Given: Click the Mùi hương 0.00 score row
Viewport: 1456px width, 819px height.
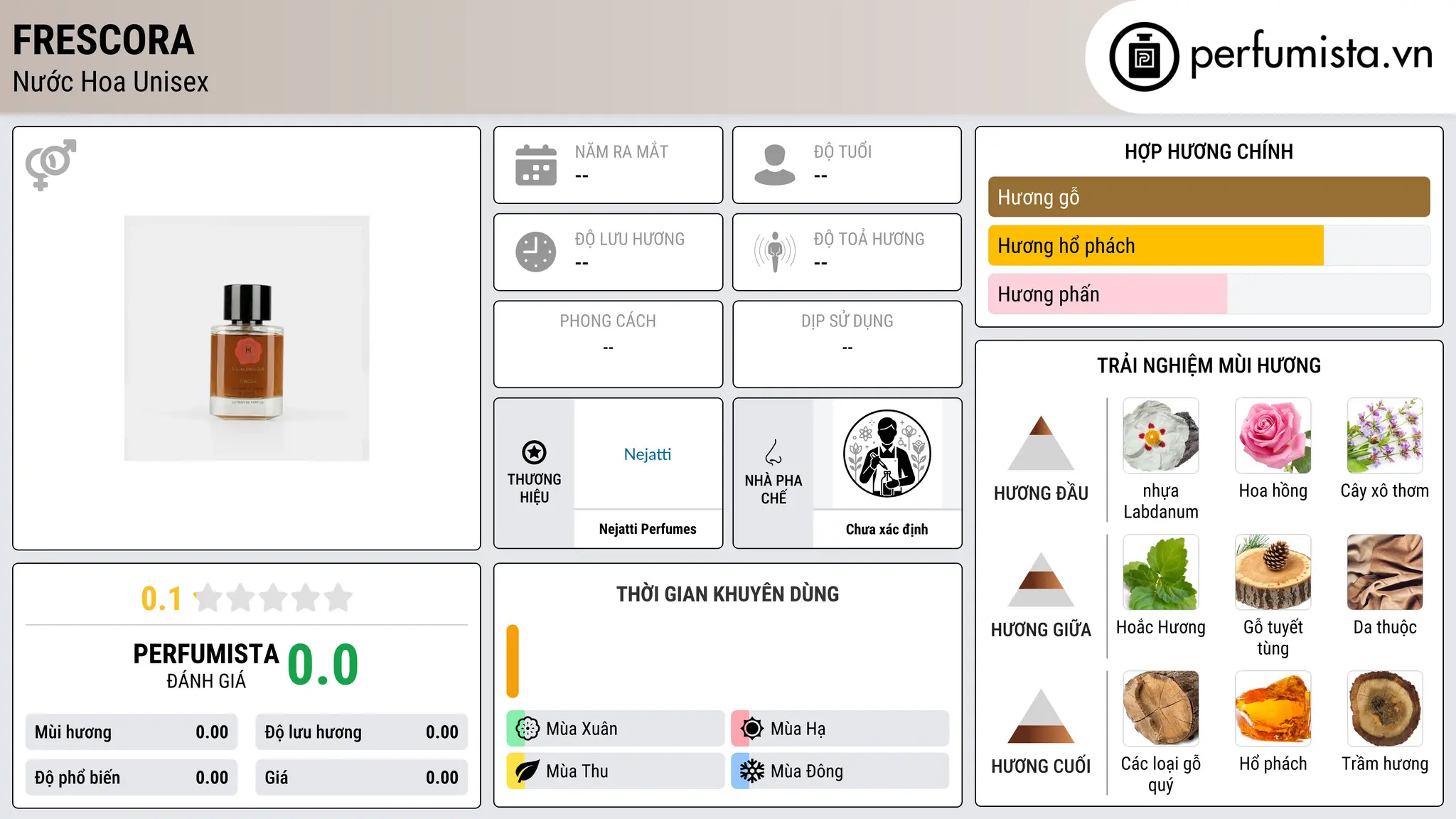Looking at the screenshot, I should [132, 732].
